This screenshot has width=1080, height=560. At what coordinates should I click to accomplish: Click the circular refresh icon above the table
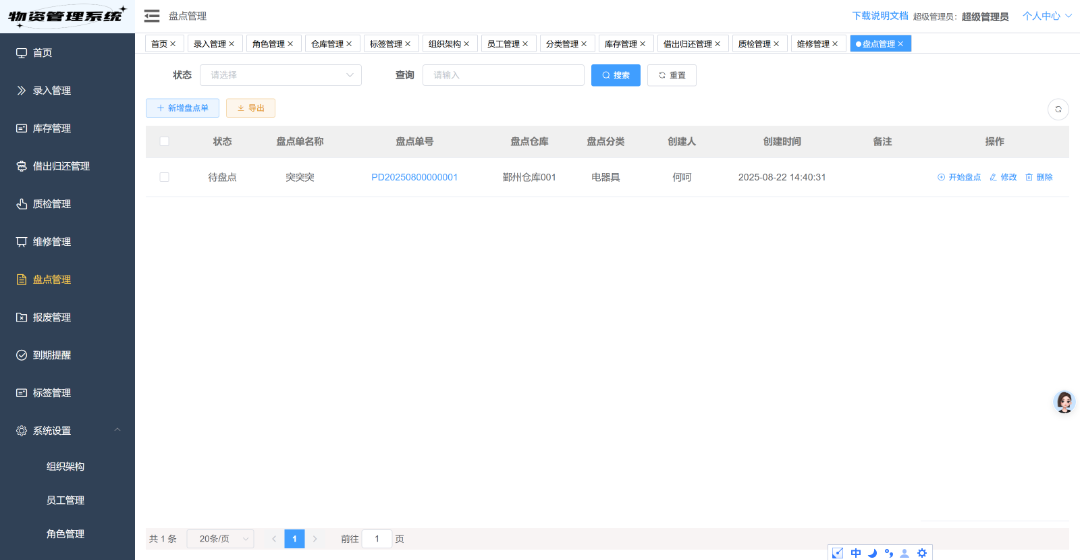[x=1058, y=110]
